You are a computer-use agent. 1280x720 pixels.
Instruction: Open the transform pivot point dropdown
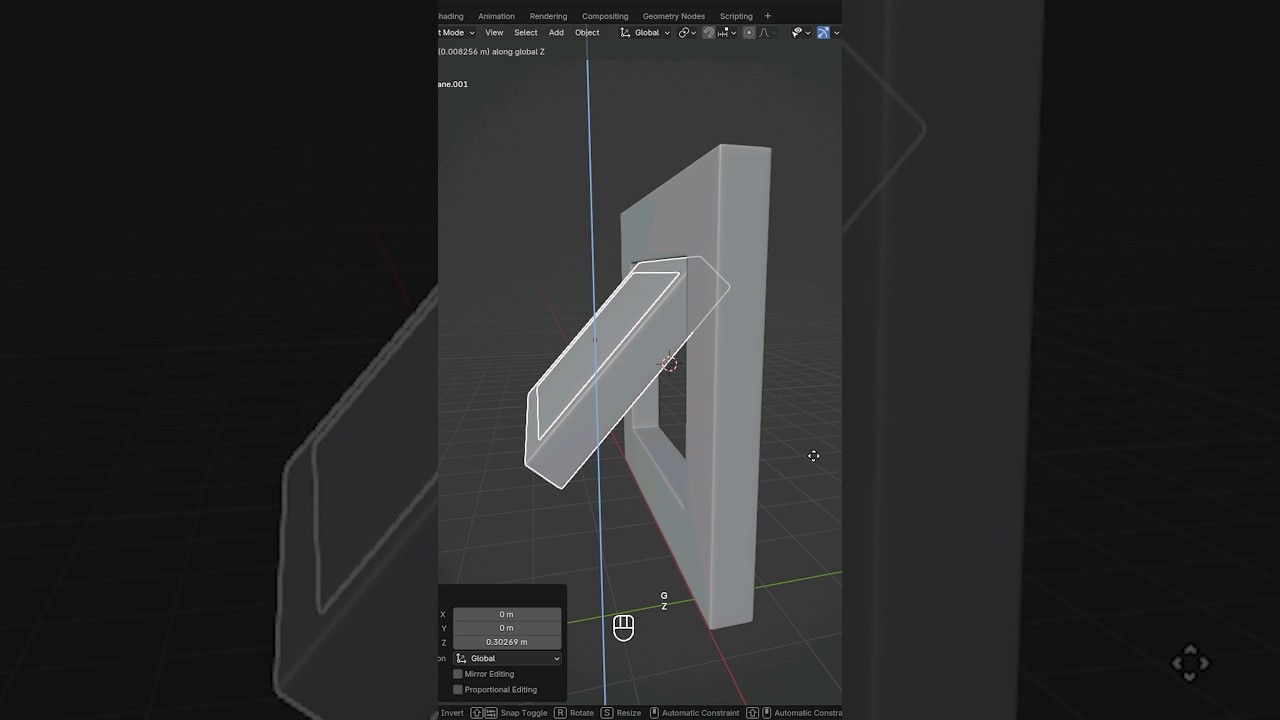click(x=687, y=32)
